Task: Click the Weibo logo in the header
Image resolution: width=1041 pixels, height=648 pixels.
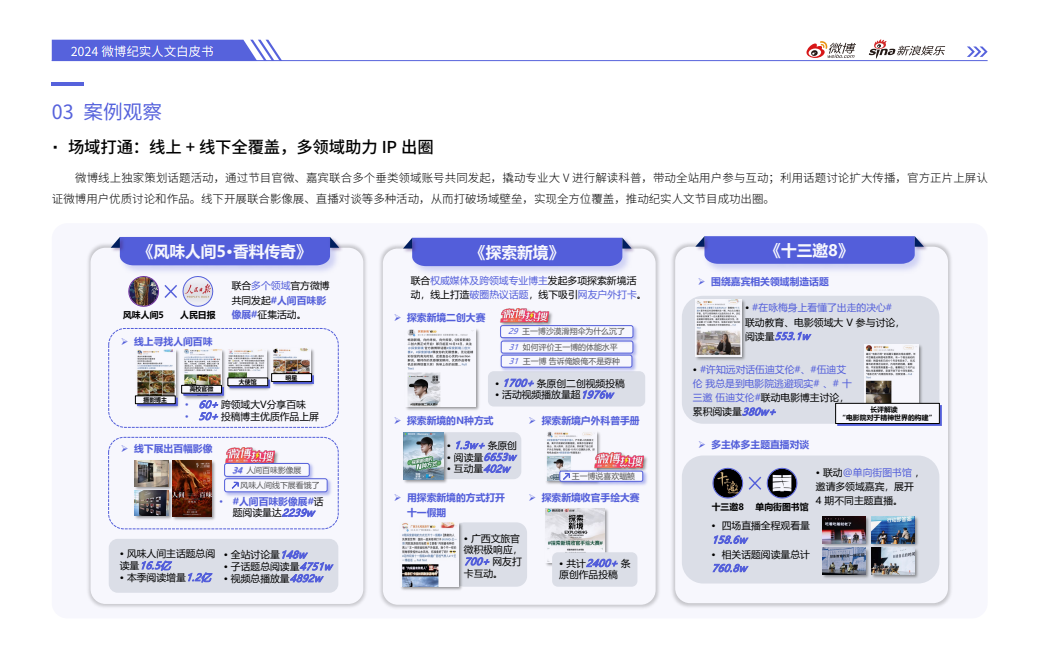Action: point(831,50)
